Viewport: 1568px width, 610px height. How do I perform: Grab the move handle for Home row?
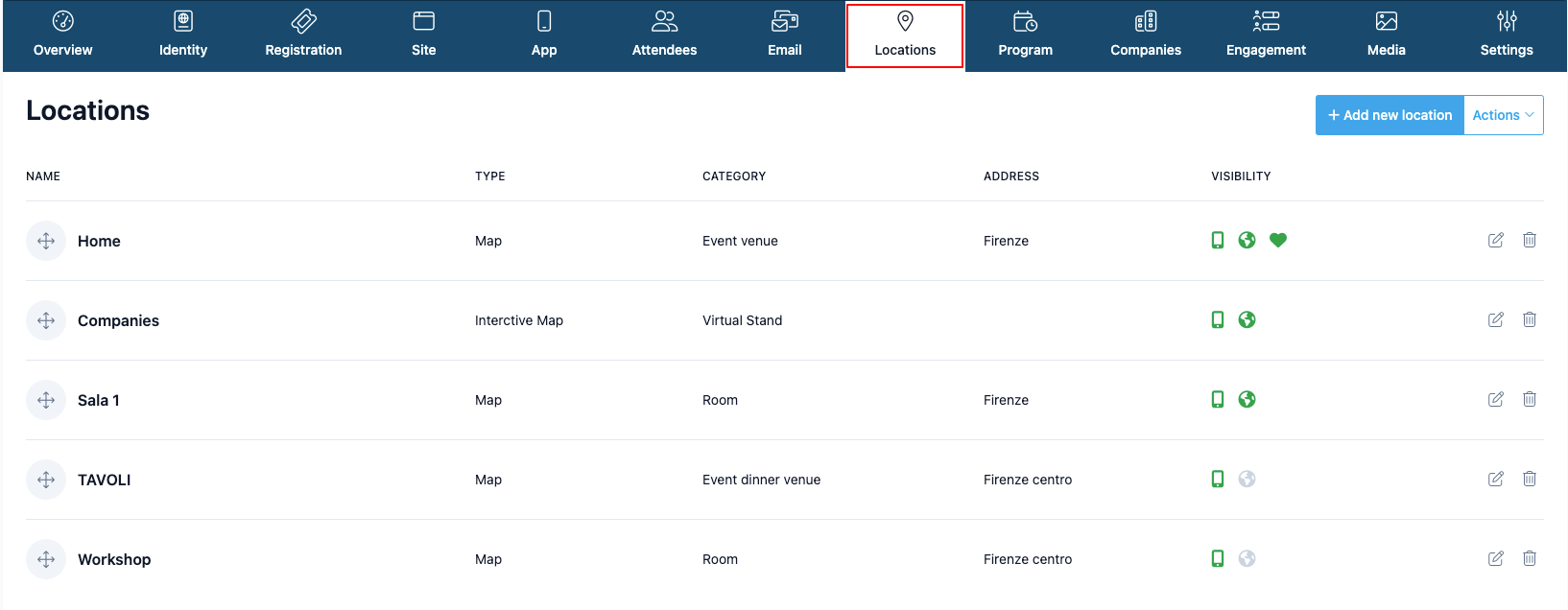[46, 241]
